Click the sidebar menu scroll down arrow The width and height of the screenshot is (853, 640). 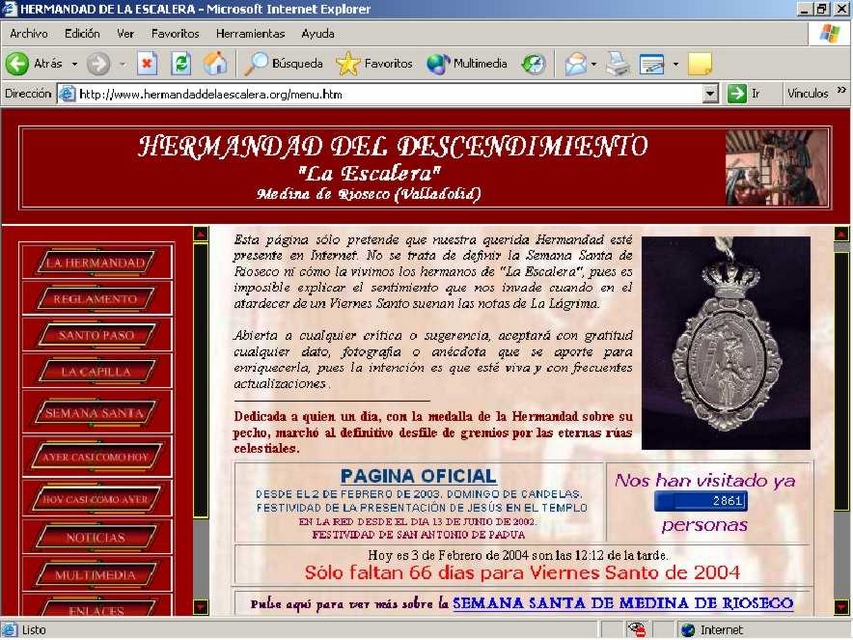click(x=201, y=606)
